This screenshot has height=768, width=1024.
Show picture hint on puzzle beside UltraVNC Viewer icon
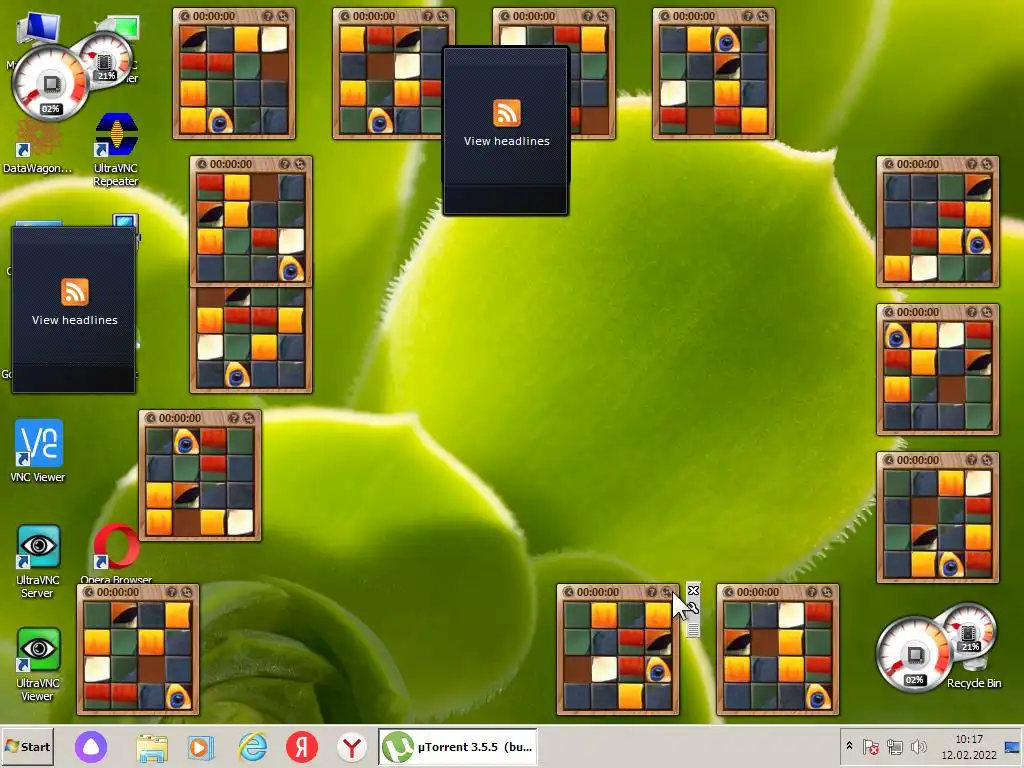pos(172,592)
